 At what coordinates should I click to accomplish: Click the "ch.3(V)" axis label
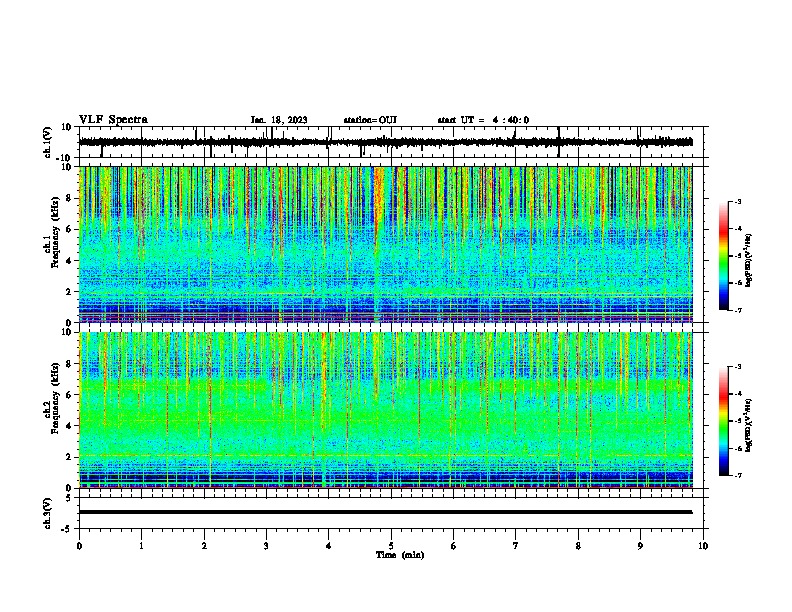[48, 513]
